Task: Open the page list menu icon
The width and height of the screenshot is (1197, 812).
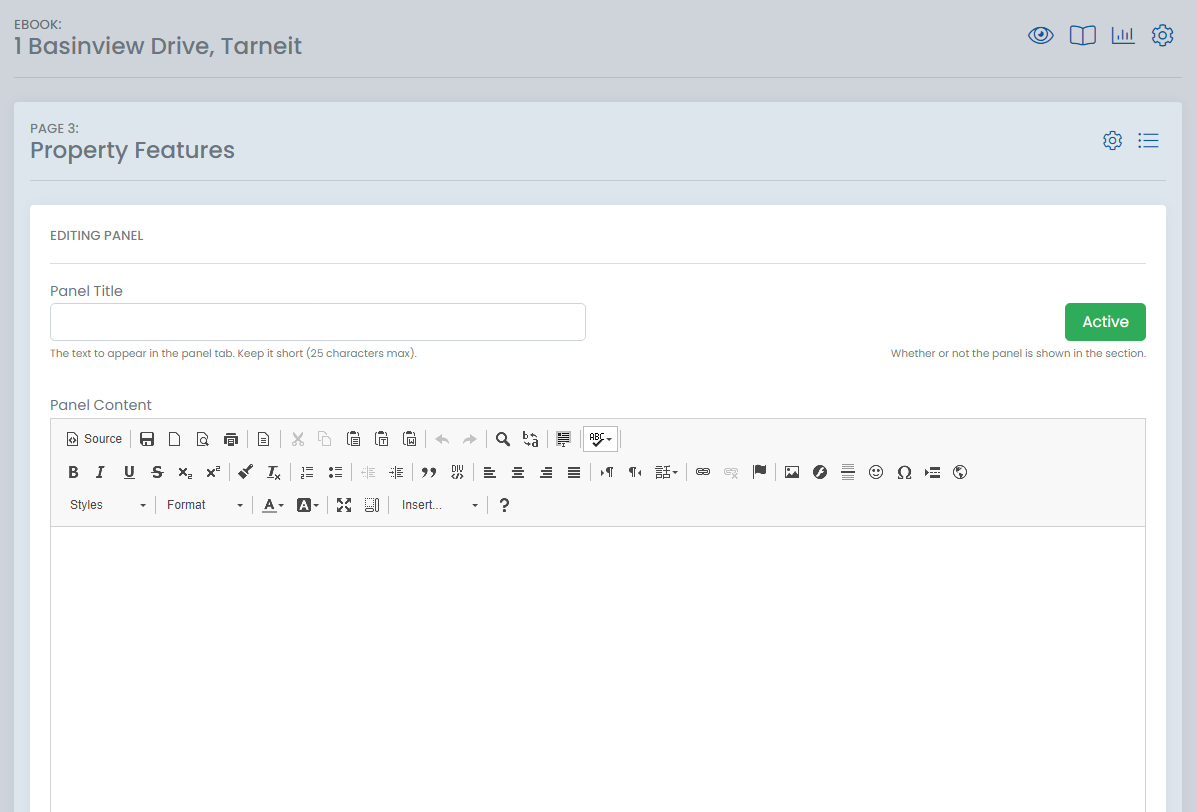Action: (1148, 141)
